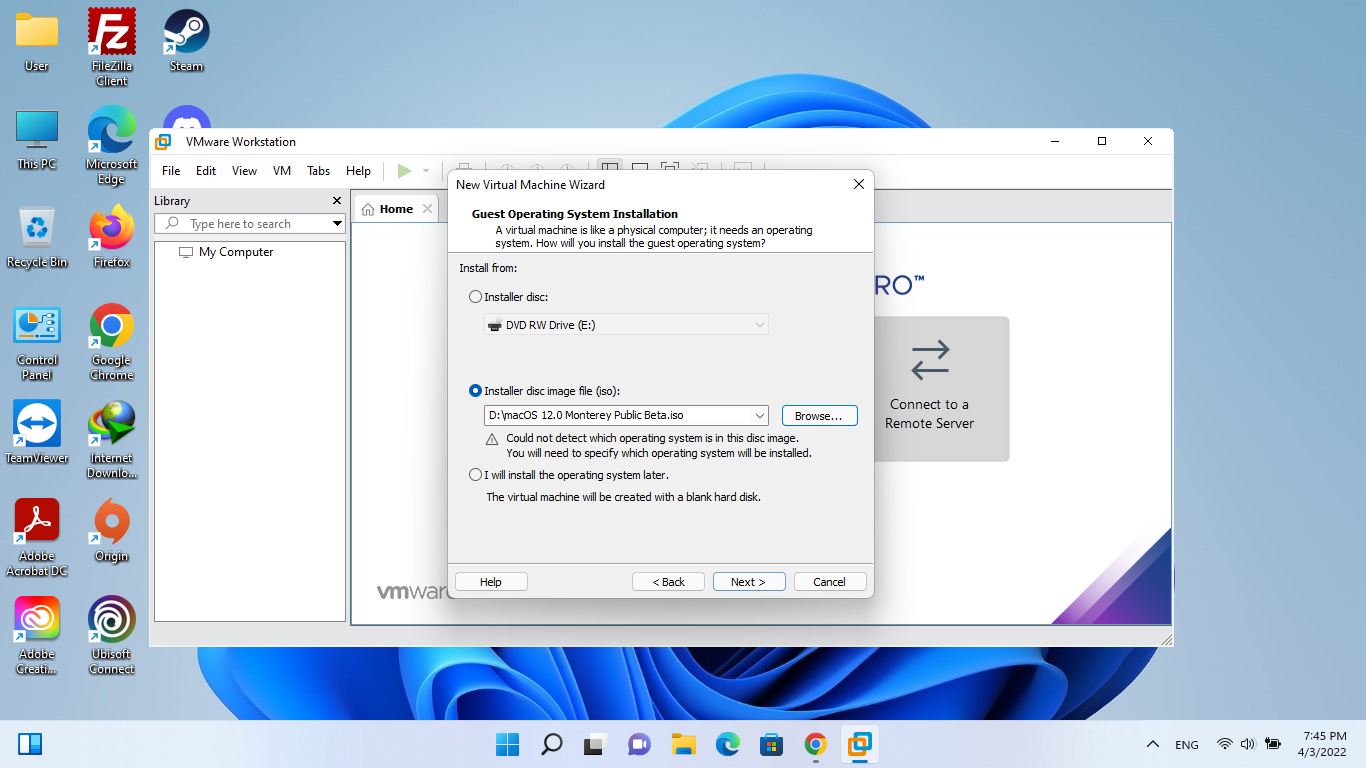This screenshot has width=1366, height=768.
Task: Open the power options arrow beside play button
Action: click(426, 171)
